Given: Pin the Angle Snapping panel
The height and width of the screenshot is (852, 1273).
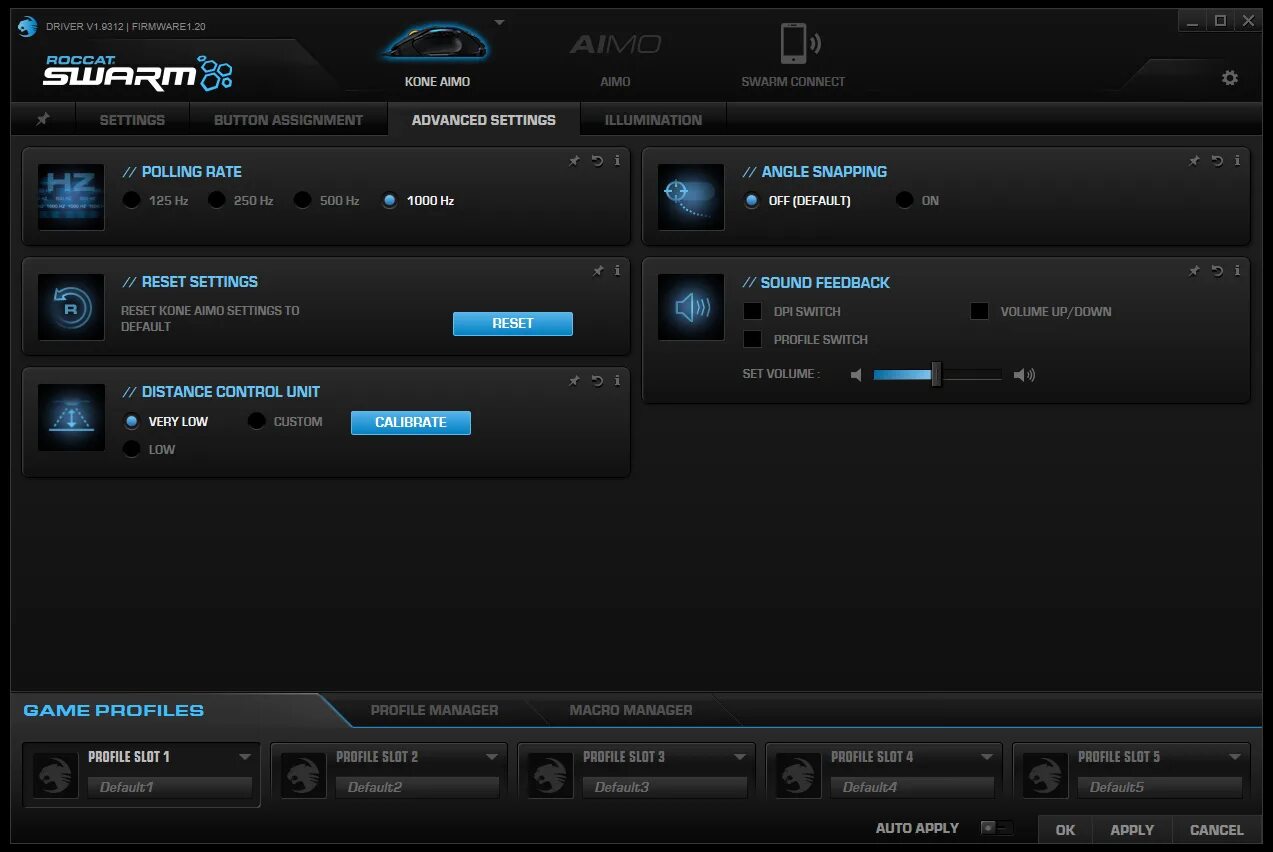Looking at the screenshot, I should point(1195,161).
